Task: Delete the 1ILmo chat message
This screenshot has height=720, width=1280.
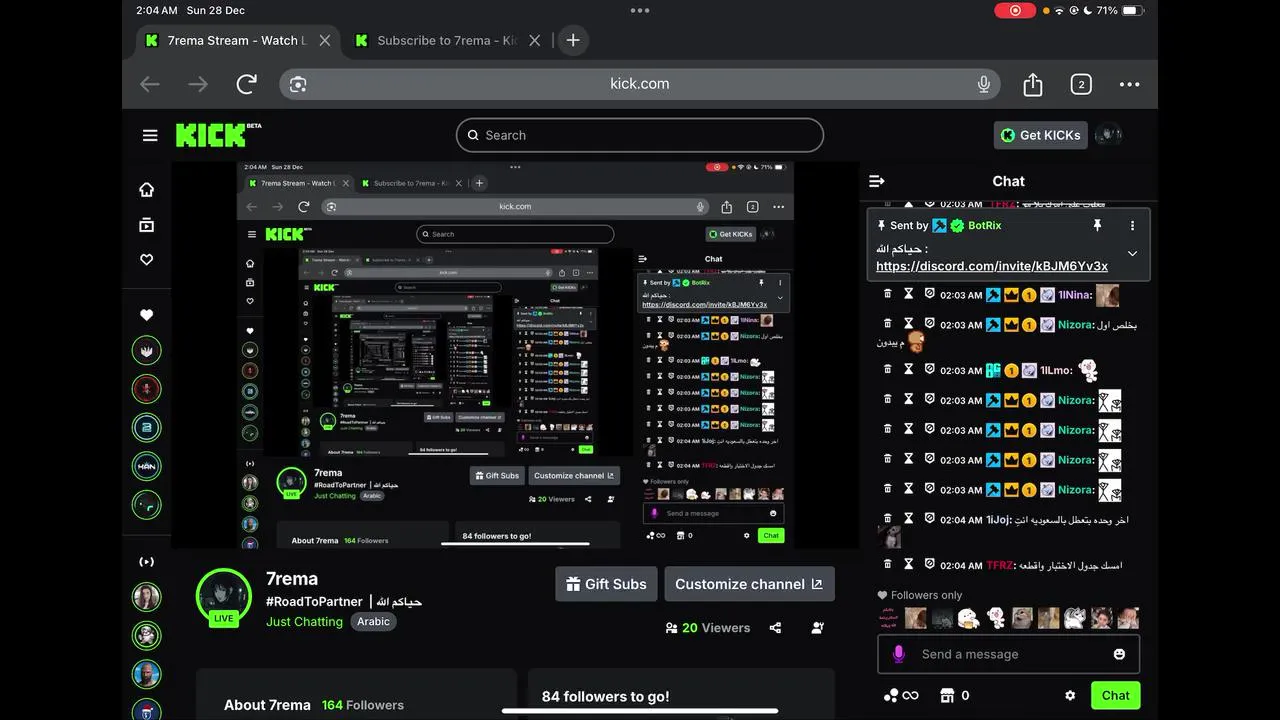Action: coord(887,369)
